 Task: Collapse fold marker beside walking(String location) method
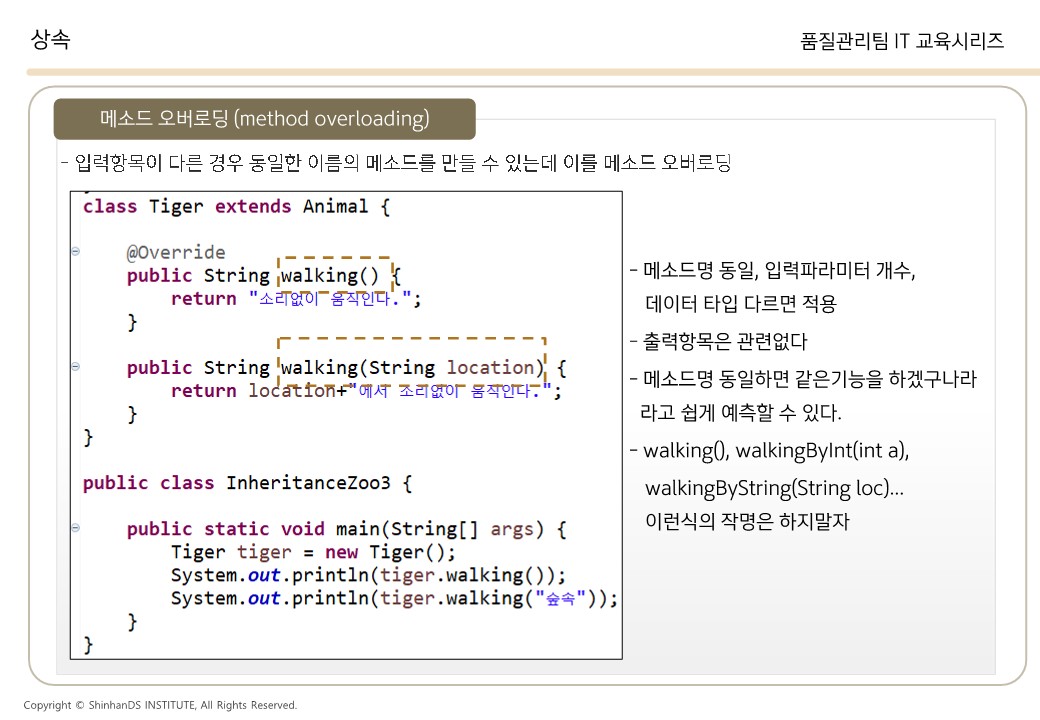(x=76, y=366)
